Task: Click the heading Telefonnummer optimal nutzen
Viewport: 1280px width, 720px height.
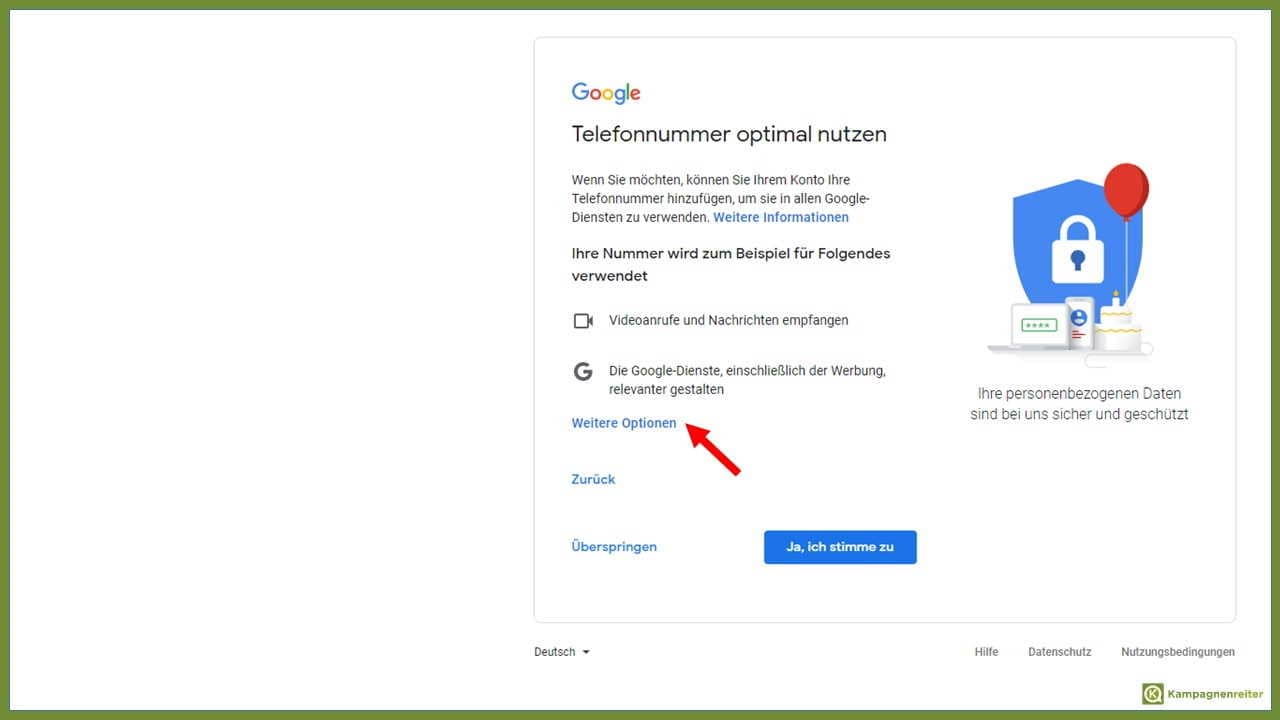Action: 729,134
